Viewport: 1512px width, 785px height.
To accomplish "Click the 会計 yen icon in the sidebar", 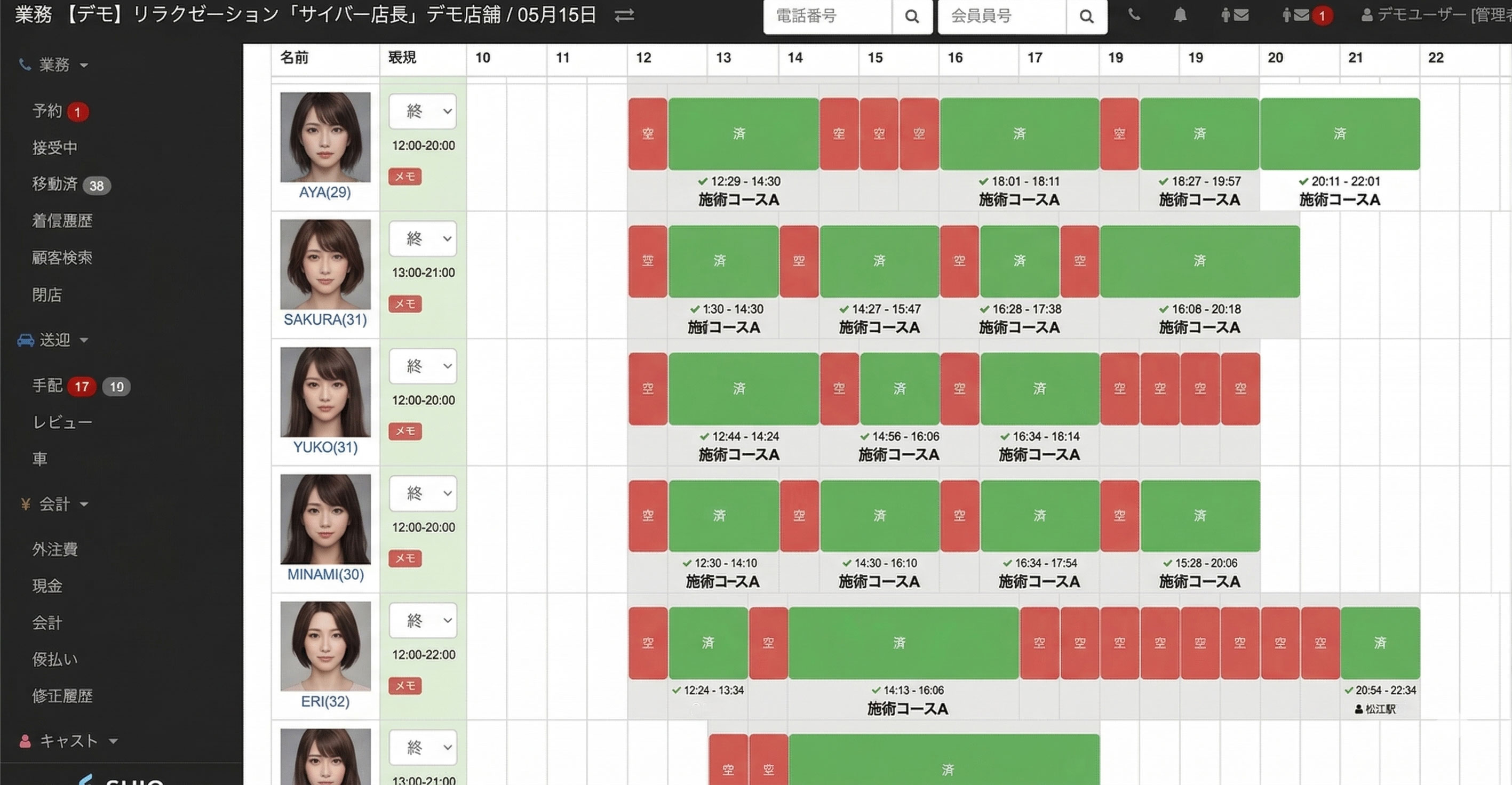I will (25, 503).
